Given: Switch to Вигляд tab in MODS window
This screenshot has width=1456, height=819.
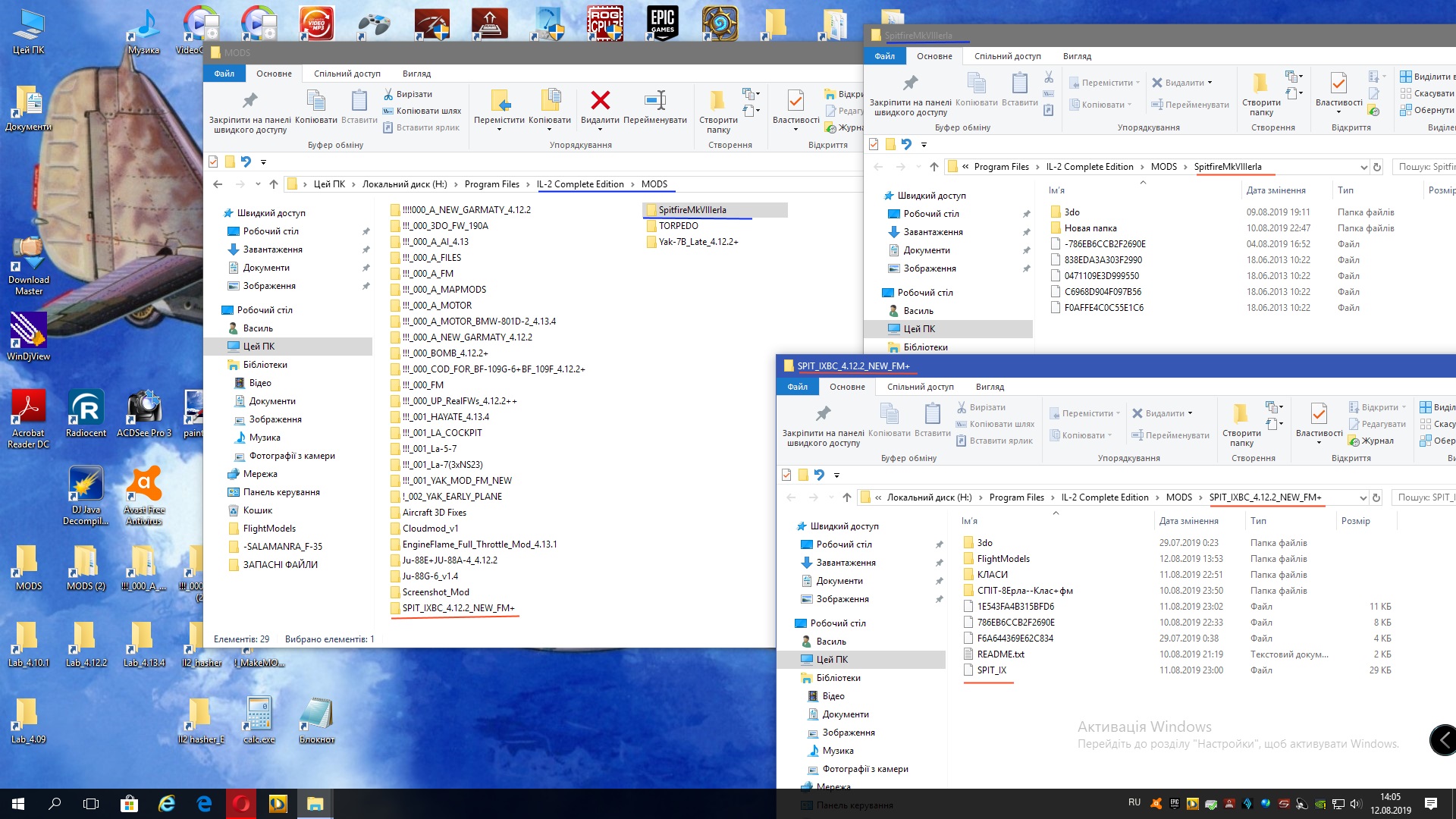Looking at the screenshot, I should pyautogui.click(x=416, y=74).
